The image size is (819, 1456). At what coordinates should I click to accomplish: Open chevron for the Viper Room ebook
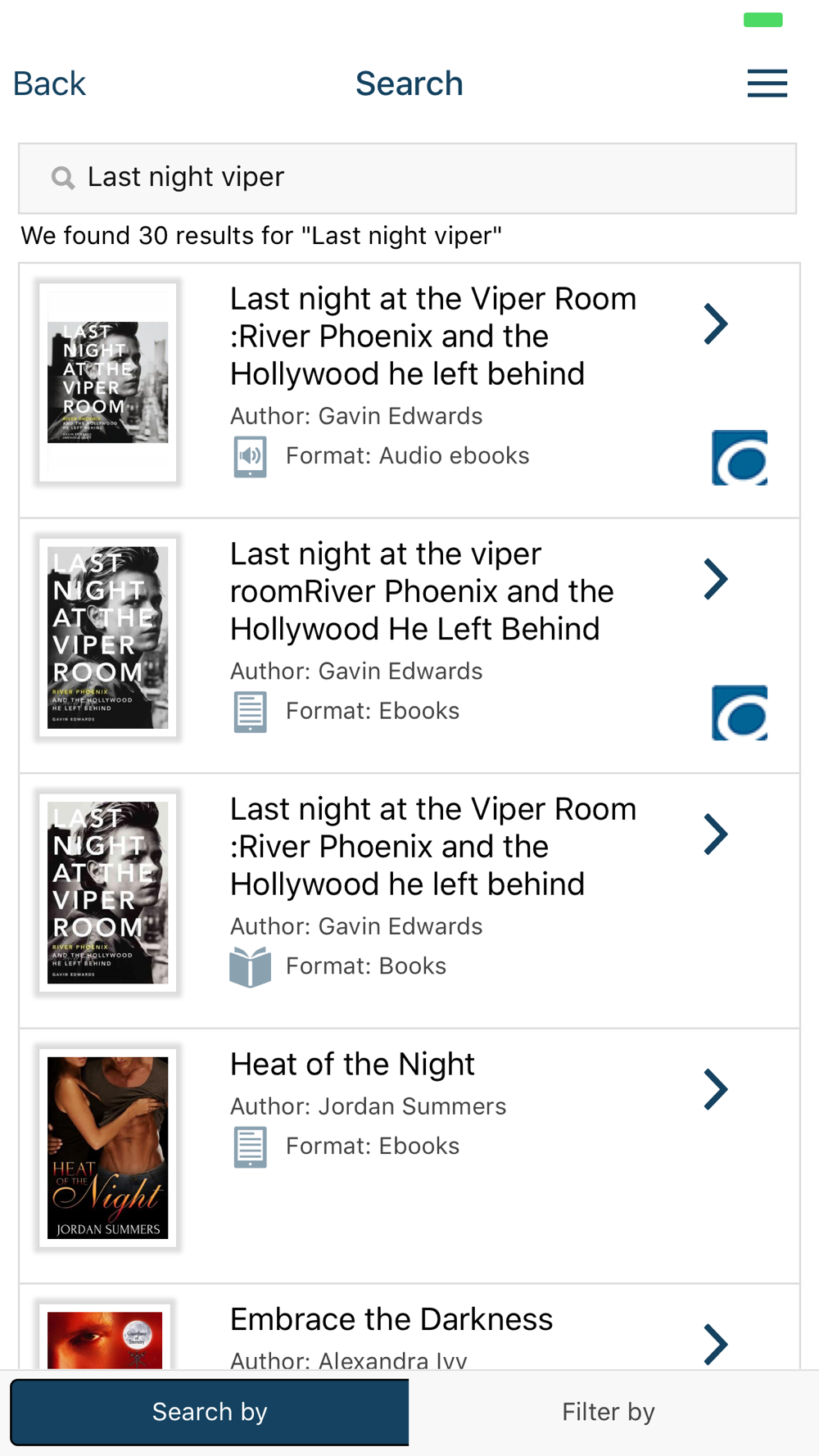click(x=716, y=580)
